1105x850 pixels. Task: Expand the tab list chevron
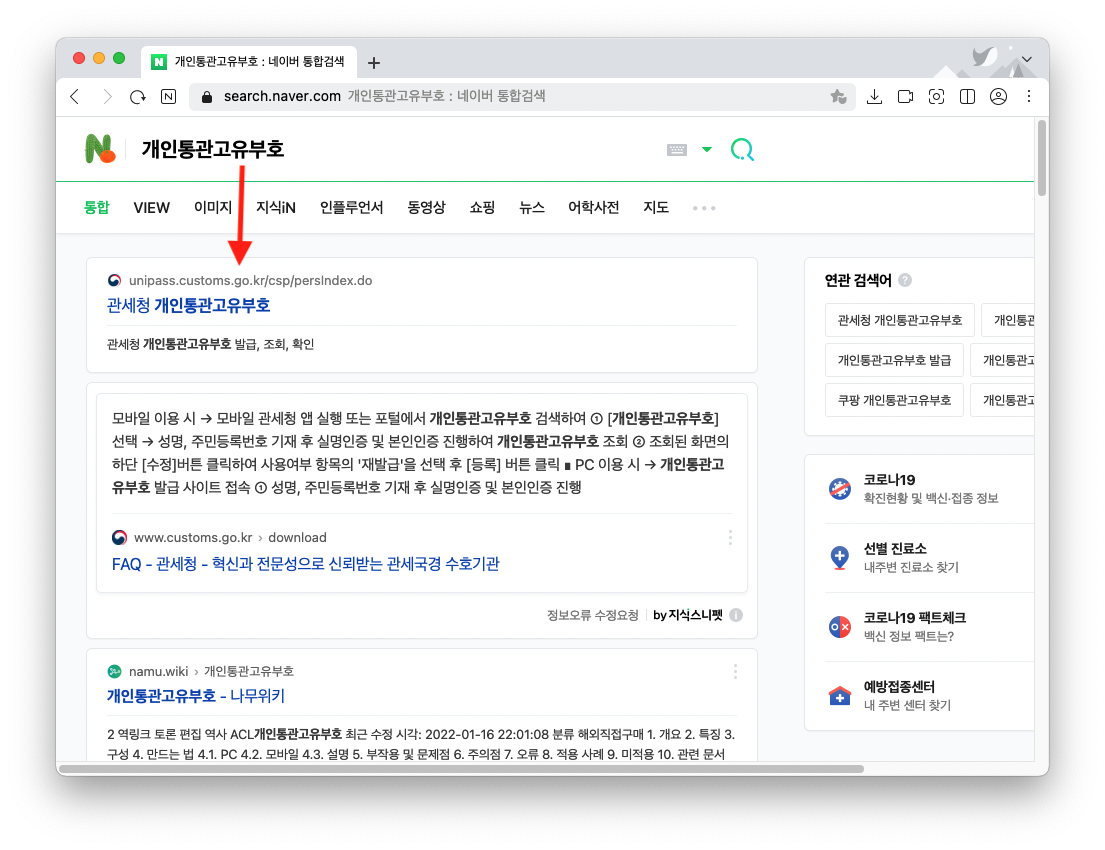point(1027,59)
